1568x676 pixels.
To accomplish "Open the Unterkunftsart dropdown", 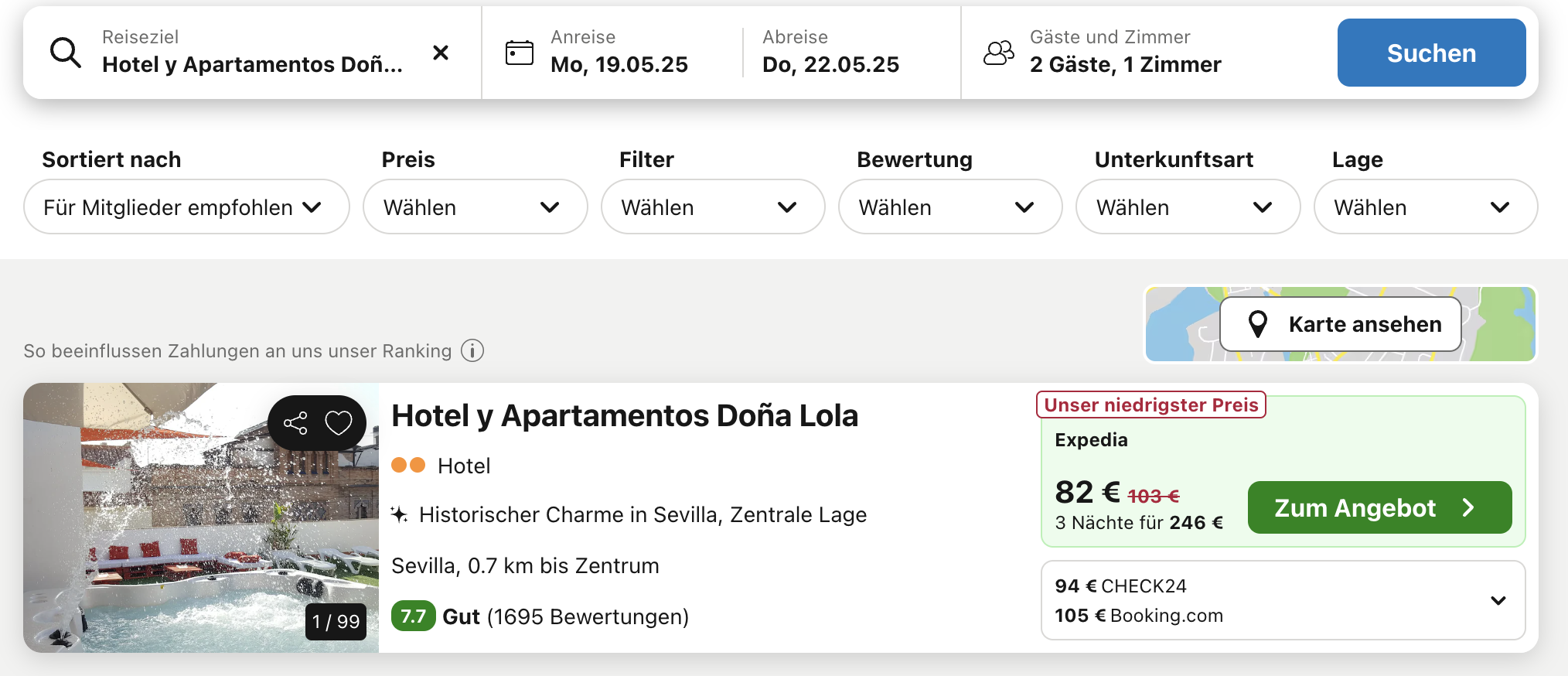I will (1187, 207).
